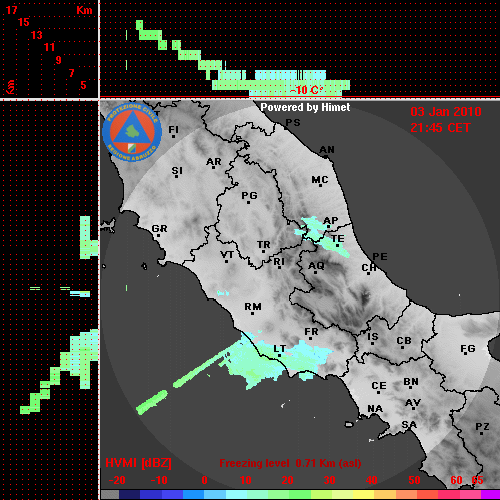This screenshot has width=500, height=500.
Task: Click the '11' km altitude scale label
Action: coord(49,47)
